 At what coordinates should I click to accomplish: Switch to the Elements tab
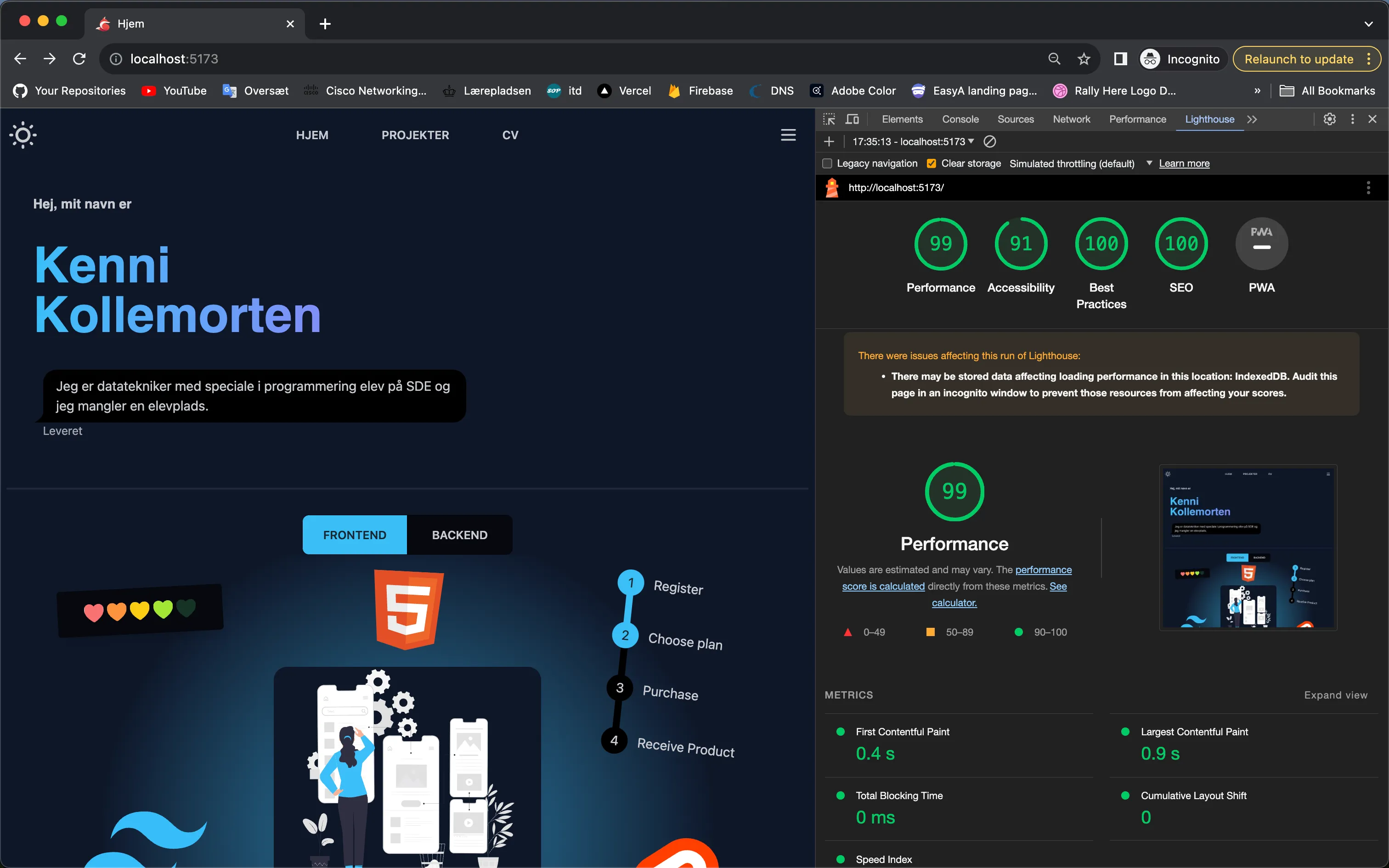click(902, 119)
